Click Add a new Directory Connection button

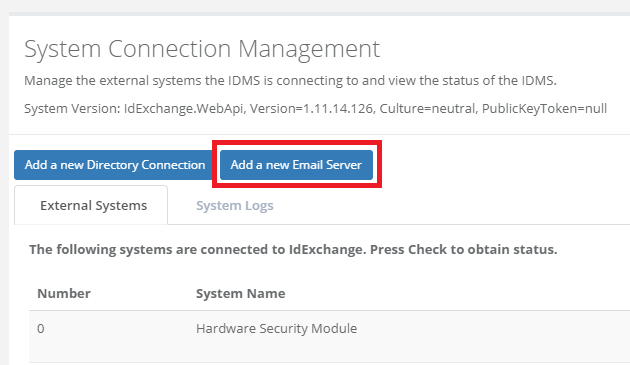click(x=115, y=165)
